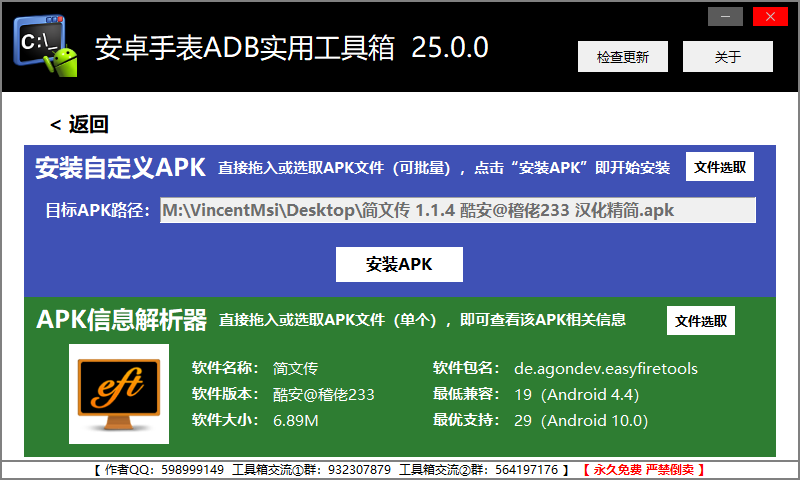
Task: Click the 软件名称 value 简文传
Action: pyautogui.click(x=295, y=368)
